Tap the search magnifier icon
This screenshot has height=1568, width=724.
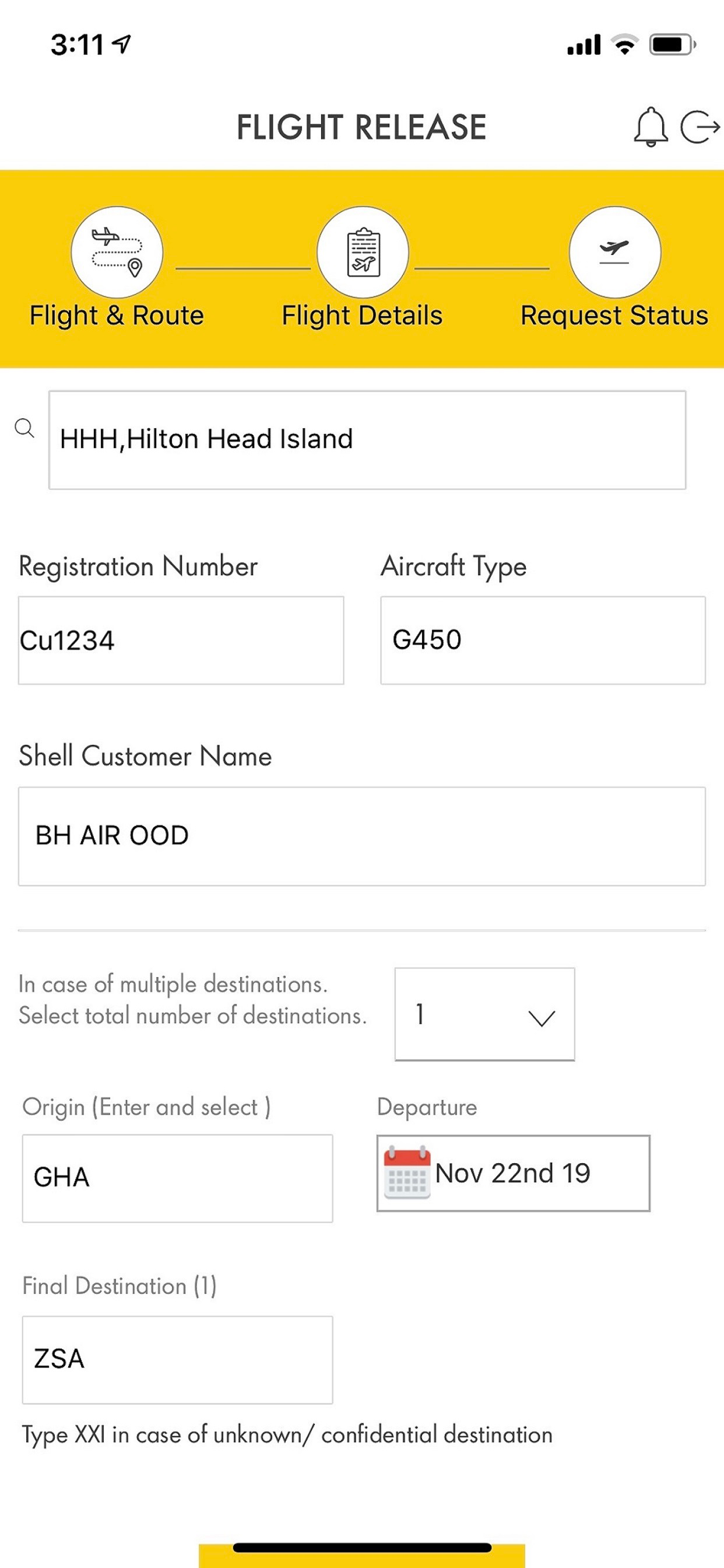24,428
